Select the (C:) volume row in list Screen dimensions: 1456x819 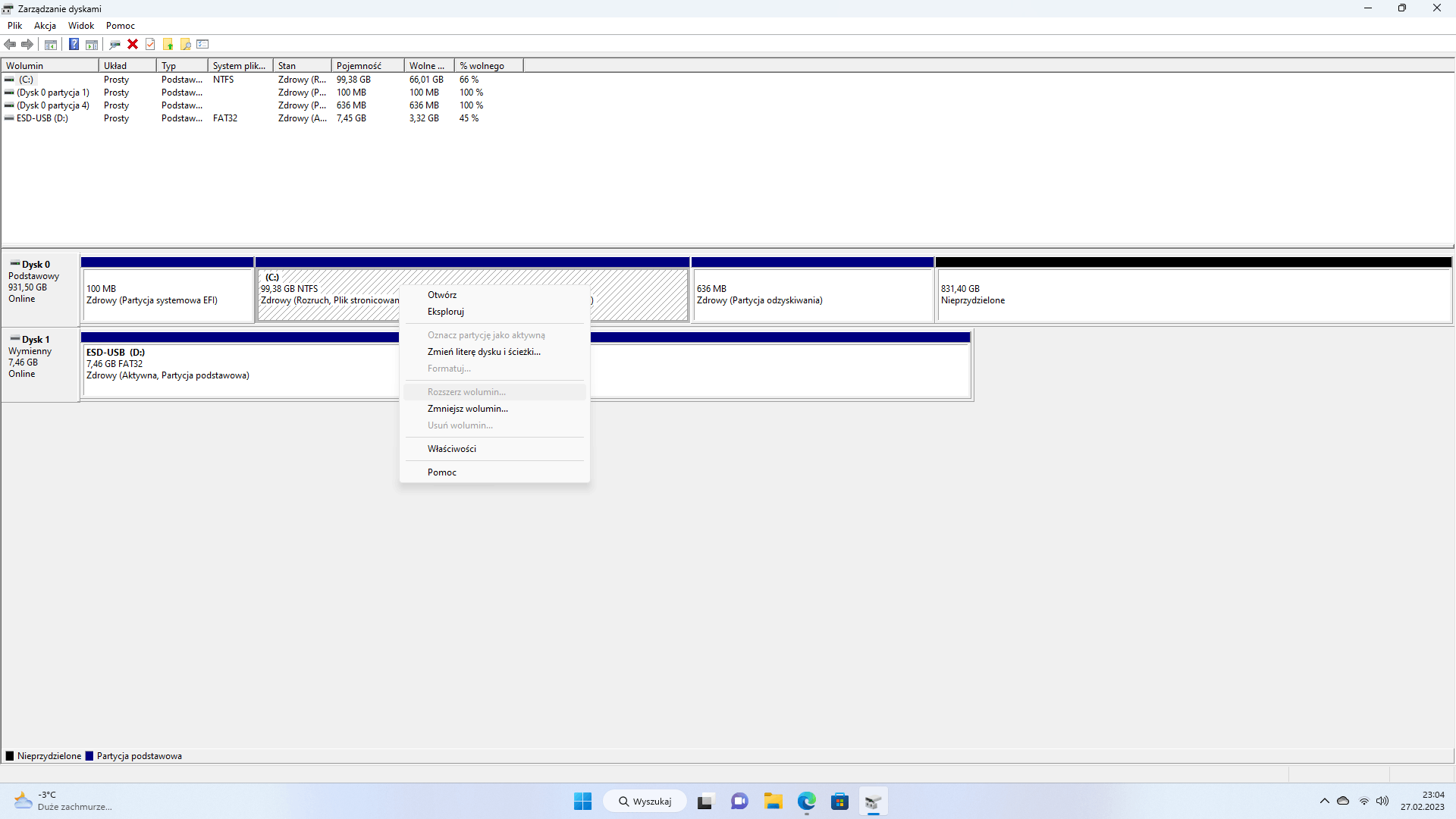tap(262, 80)
